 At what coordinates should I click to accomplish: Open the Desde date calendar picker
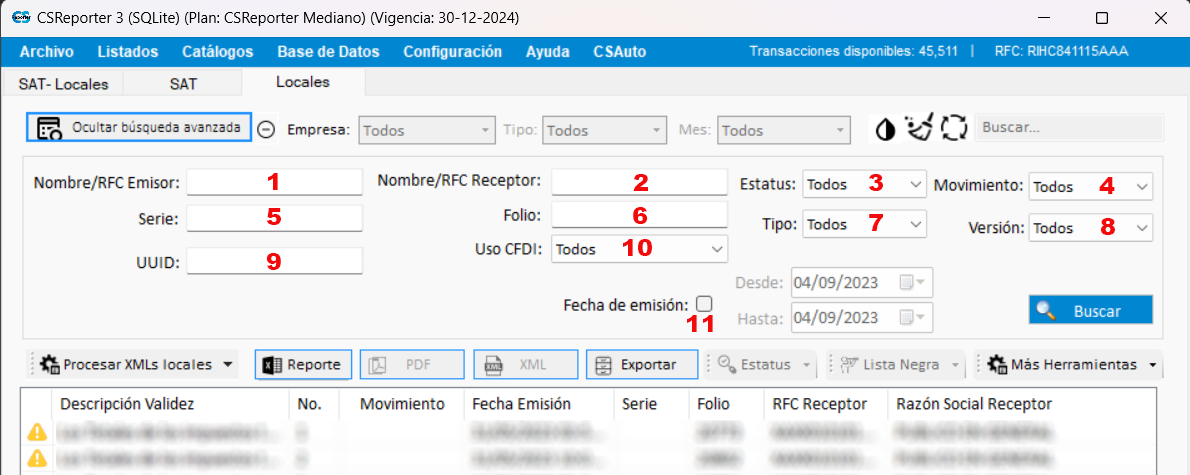[911, 283]
